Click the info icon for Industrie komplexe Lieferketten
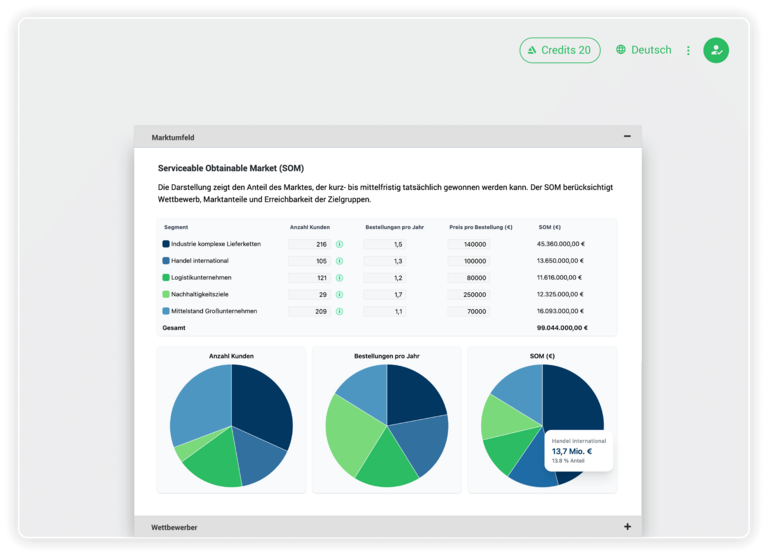Image resolution: width=768 pixels, height=557 pixels. click(x=339, y=244)
